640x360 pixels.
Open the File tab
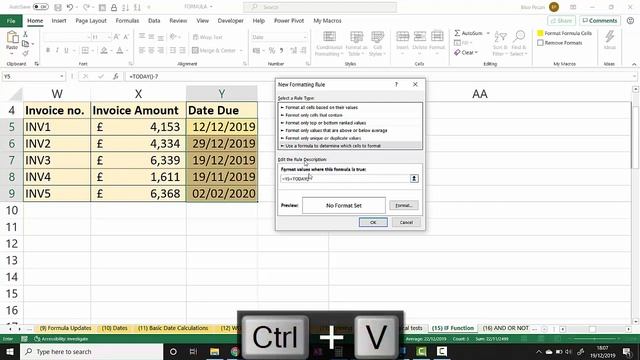point(11,20)
